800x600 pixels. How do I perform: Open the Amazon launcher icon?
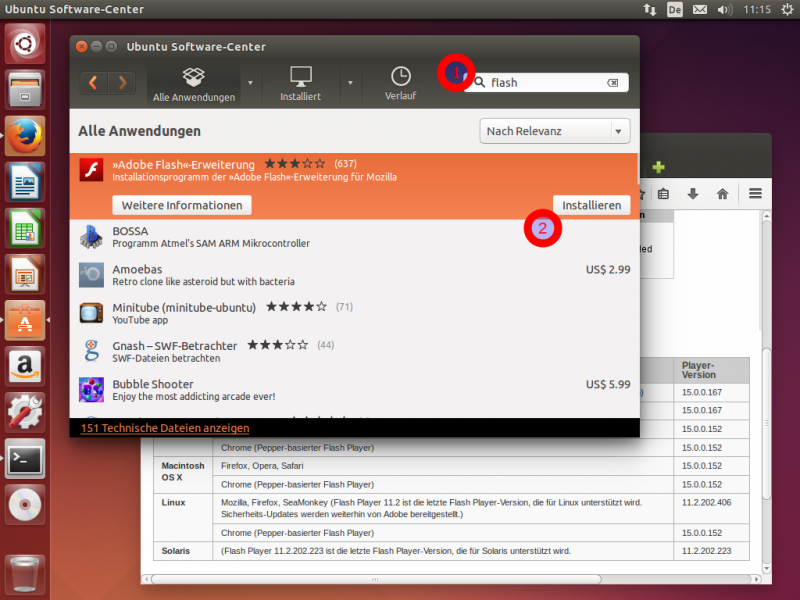(x=25, y=366)
